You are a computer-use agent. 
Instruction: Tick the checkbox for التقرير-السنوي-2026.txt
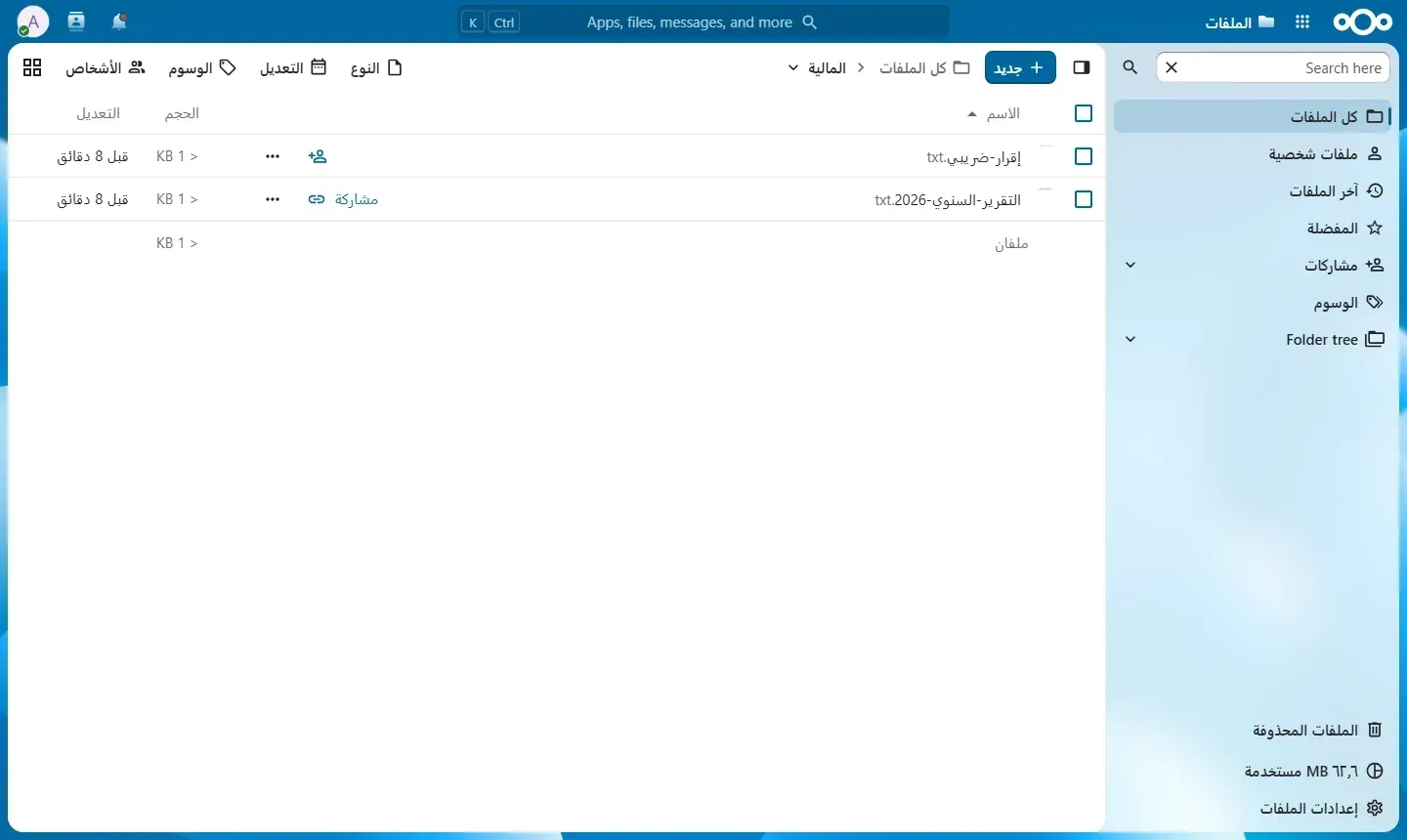1084,199
